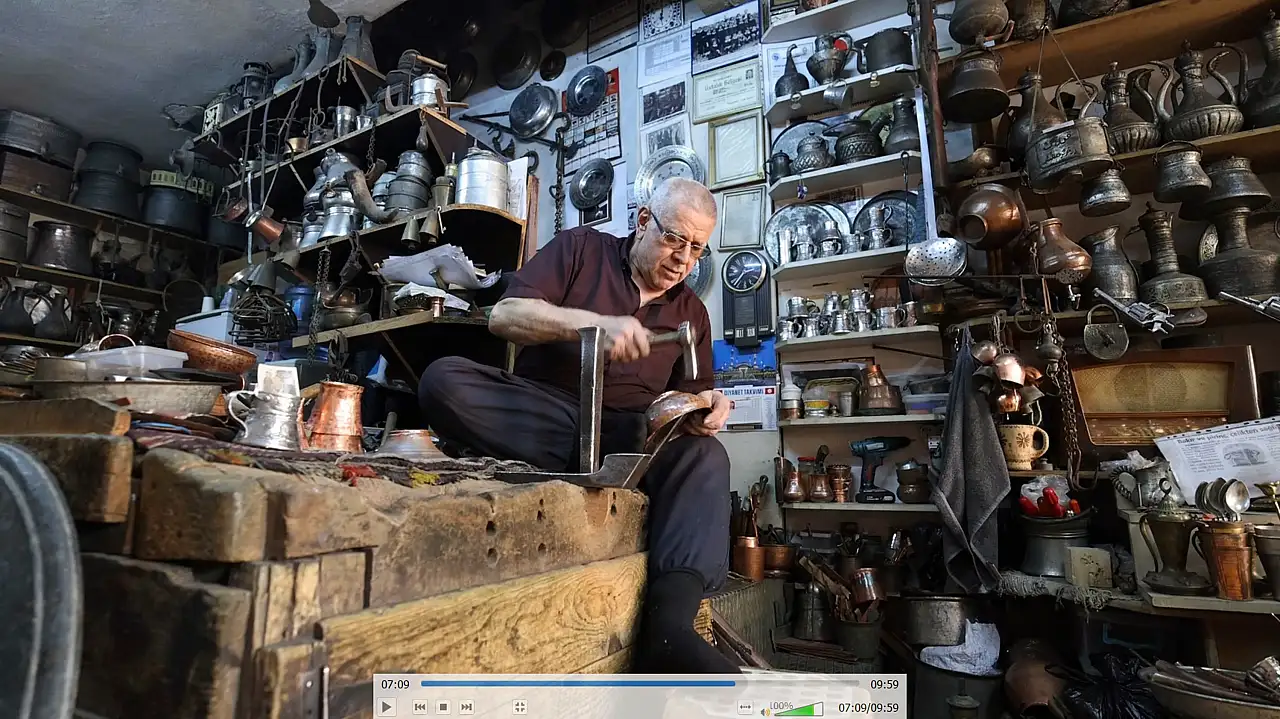
Task: Mute audio via the speaker icon
Action: pos(766,709)
